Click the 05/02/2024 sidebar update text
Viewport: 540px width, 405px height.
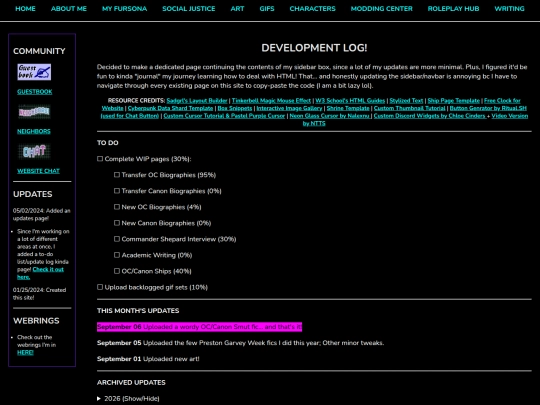(42, 215)
